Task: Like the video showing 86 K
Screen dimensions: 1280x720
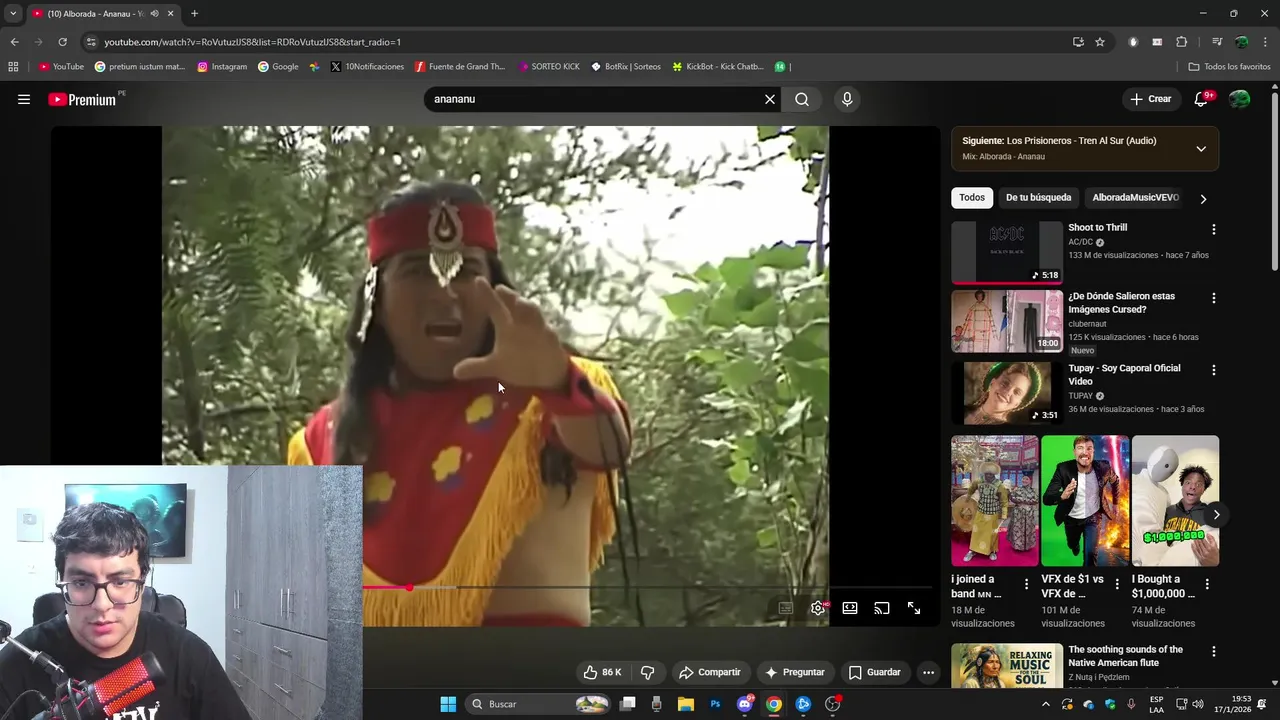Action: pos(602,672)
